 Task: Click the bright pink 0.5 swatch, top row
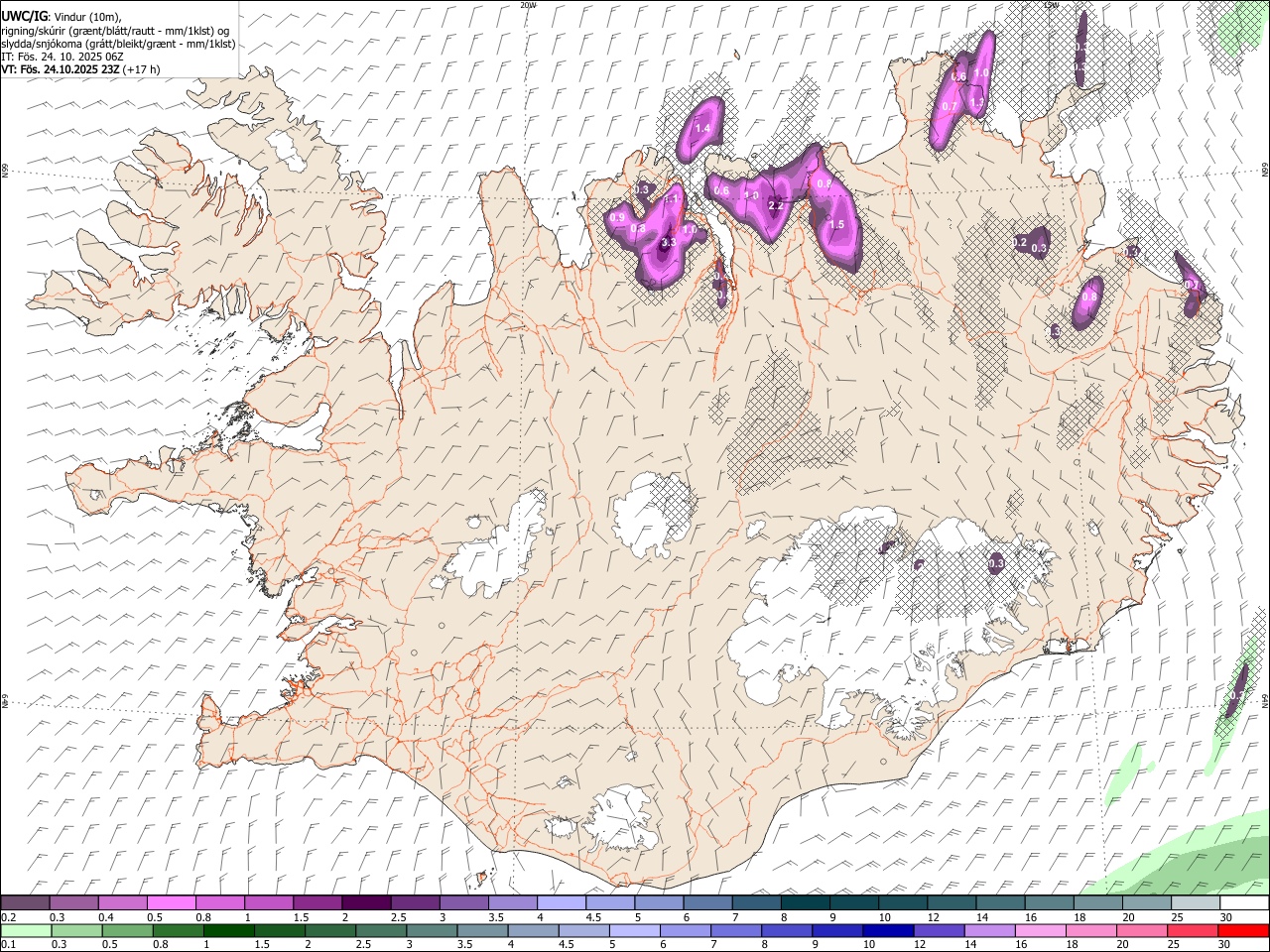click(x=172, y=903)
